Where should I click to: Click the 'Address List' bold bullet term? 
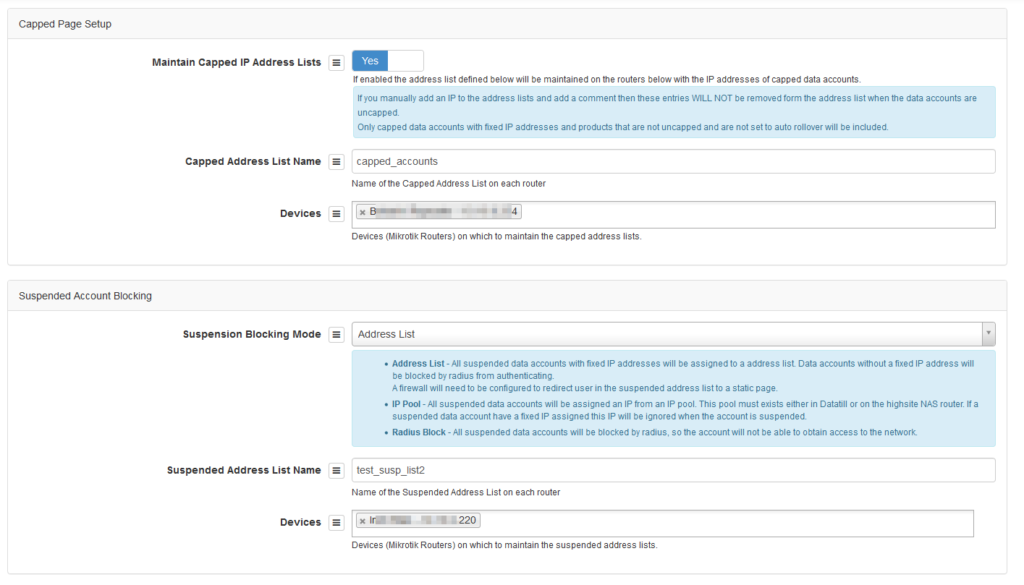click(418, 364)
